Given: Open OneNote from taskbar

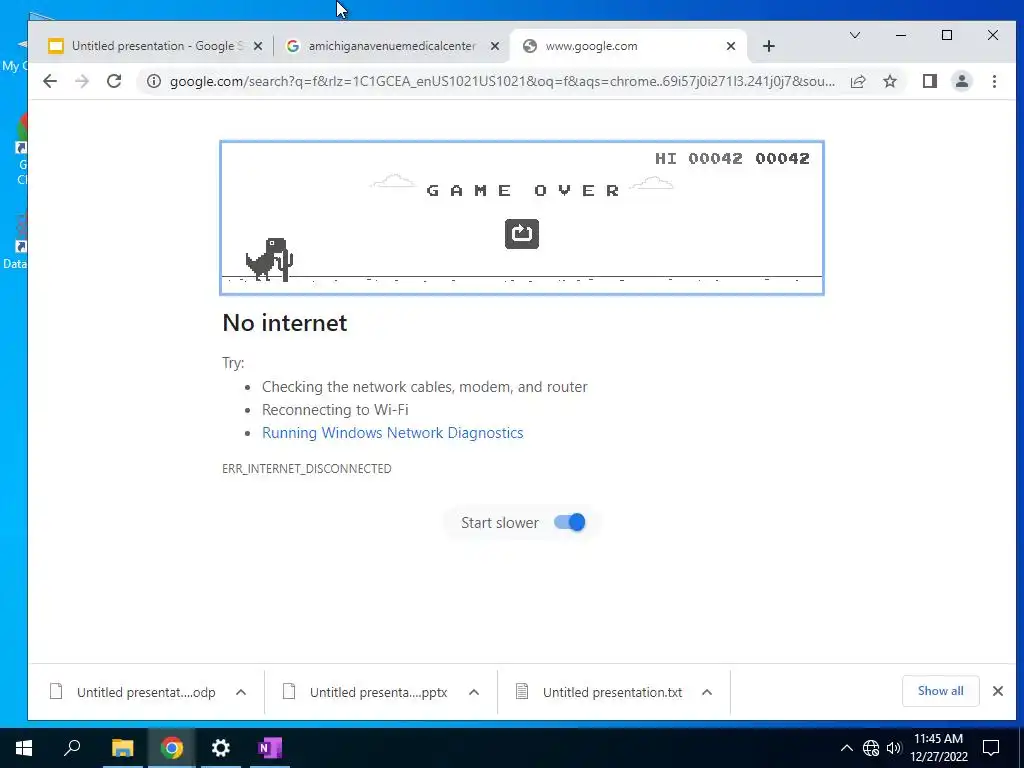Looking at the screenshot, I should 270,748.
